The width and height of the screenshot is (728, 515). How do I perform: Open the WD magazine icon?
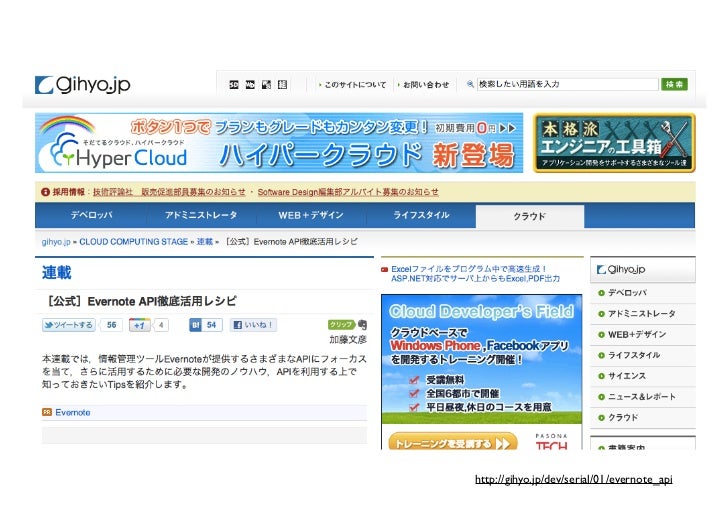coord(250,85)
